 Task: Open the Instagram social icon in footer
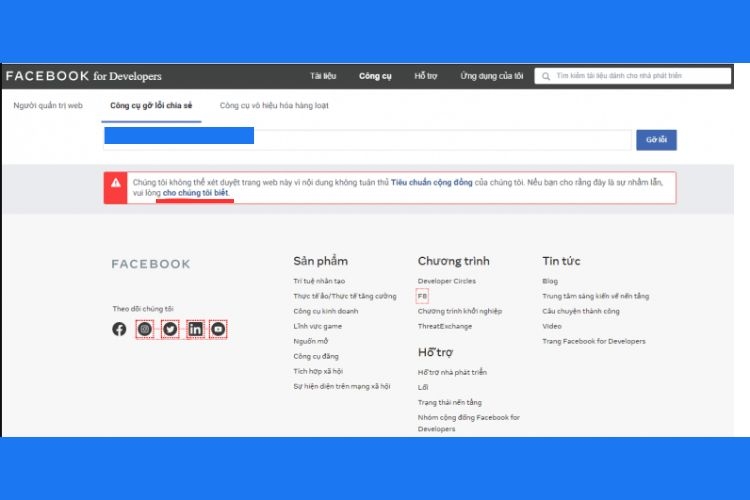pyautogui.click(x=144, y=329)
